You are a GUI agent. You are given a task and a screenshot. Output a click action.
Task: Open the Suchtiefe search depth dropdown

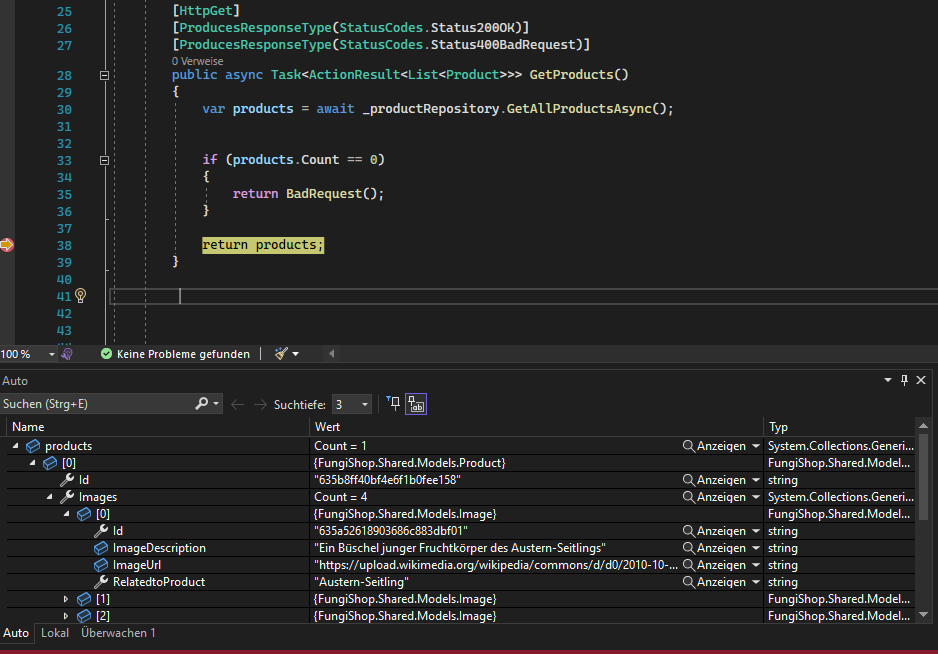pyautogui.click(x=364, y=405)
